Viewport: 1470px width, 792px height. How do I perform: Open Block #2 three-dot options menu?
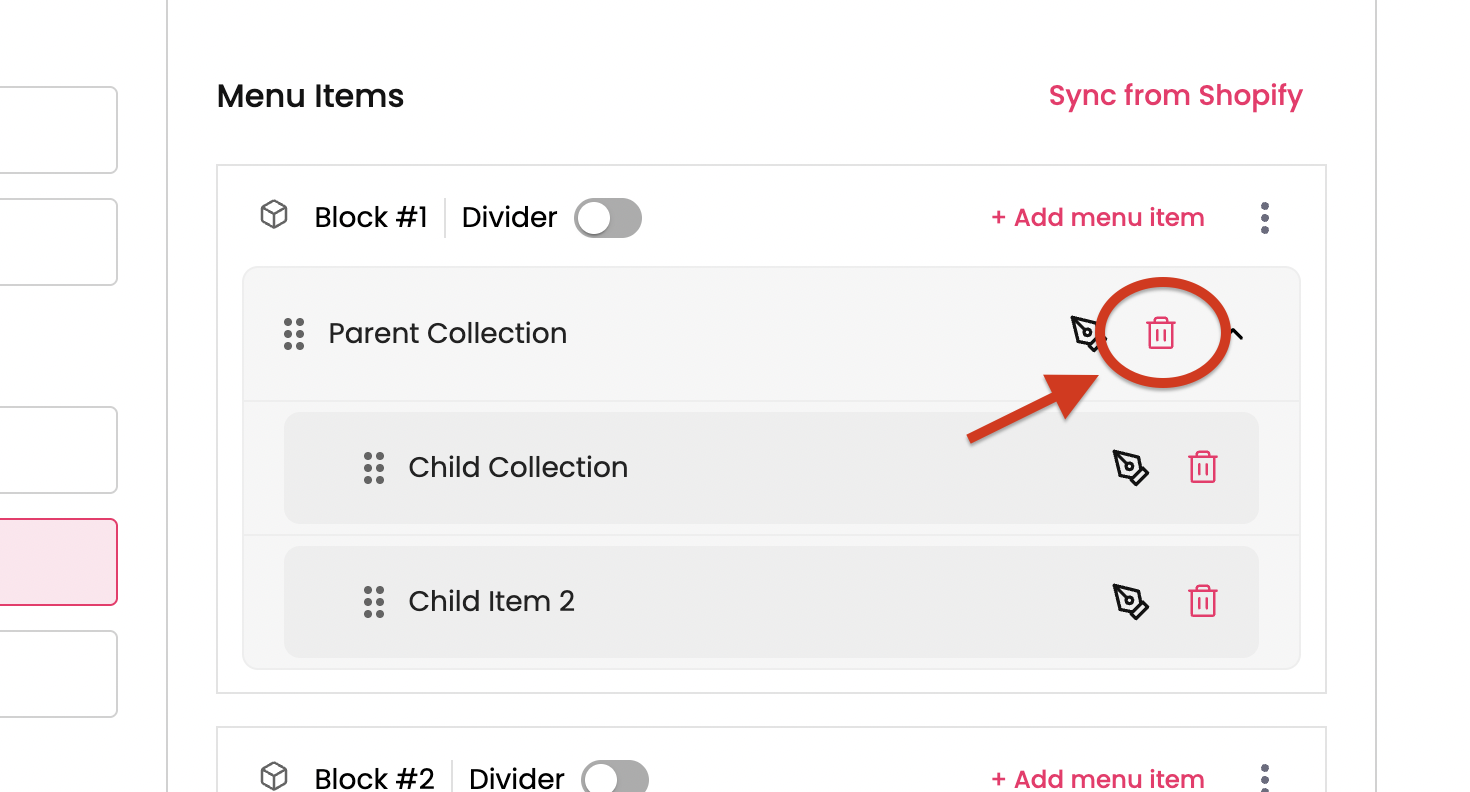(1265, 778)
